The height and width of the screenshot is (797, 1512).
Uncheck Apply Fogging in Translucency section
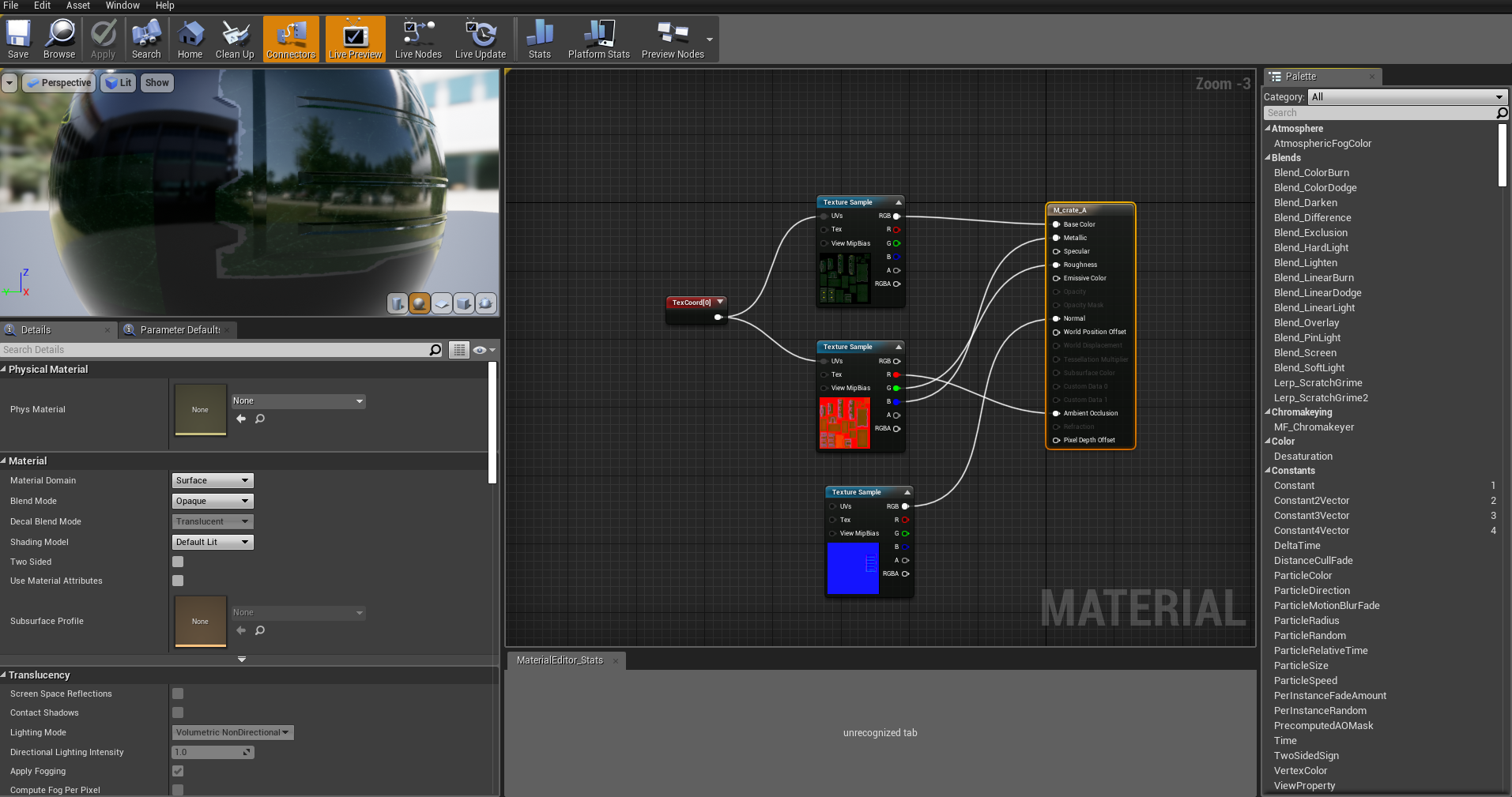pyautogui.click(x=177, y=771)
